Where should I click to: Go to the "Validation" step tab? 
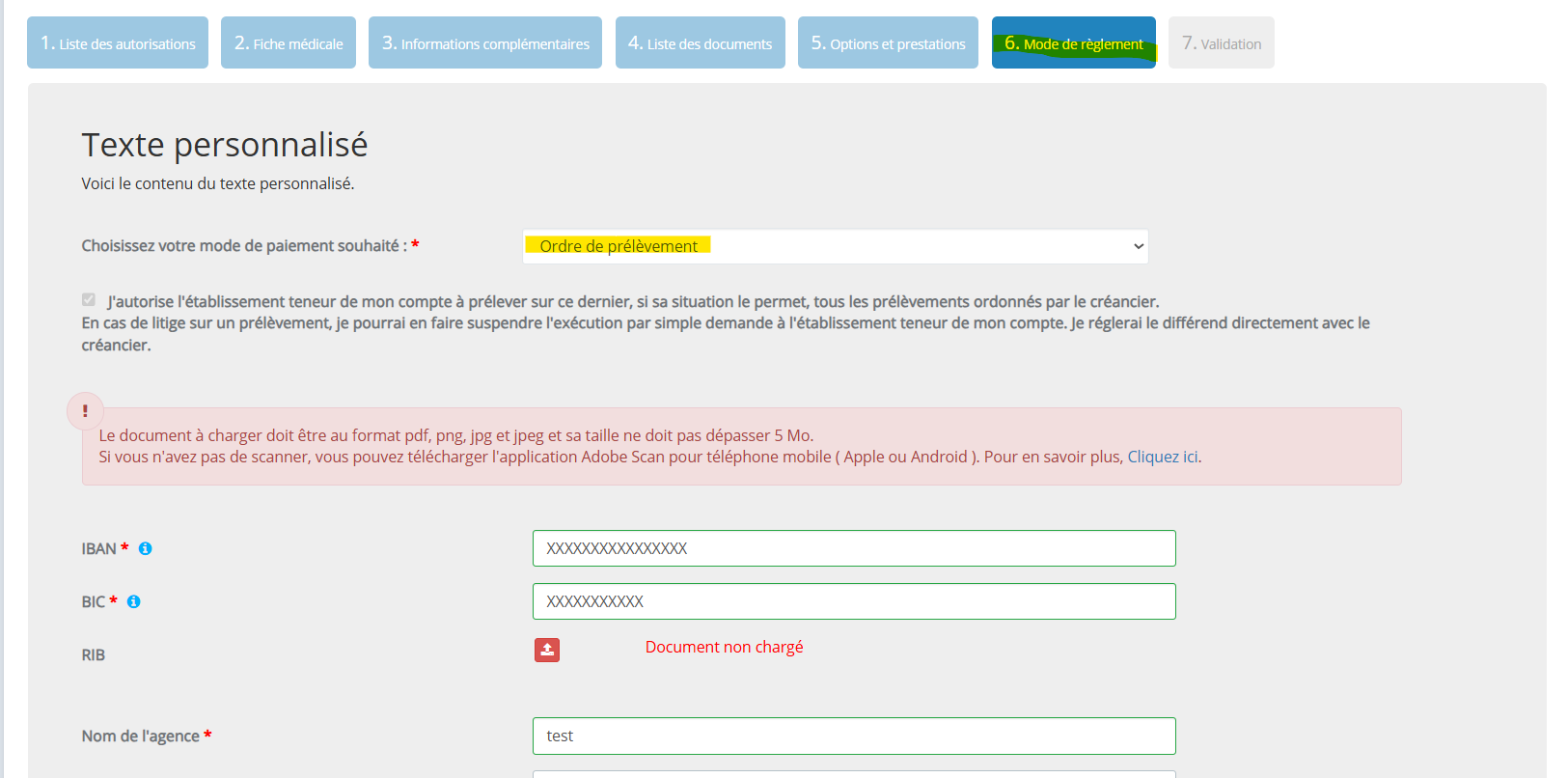[1221, 43]
